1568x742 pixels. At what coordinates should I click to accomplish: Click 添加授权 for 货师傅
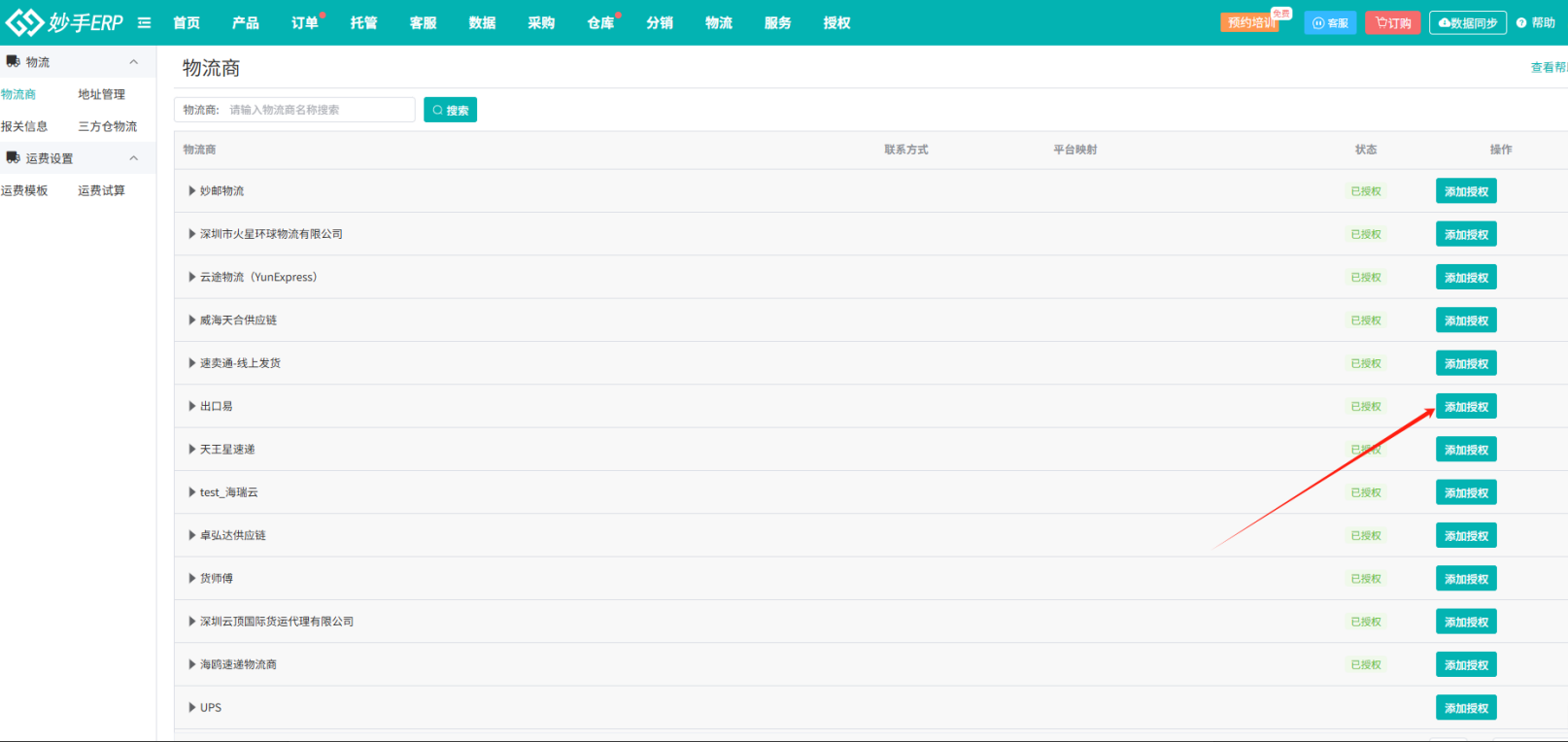tap(1466, 579)
